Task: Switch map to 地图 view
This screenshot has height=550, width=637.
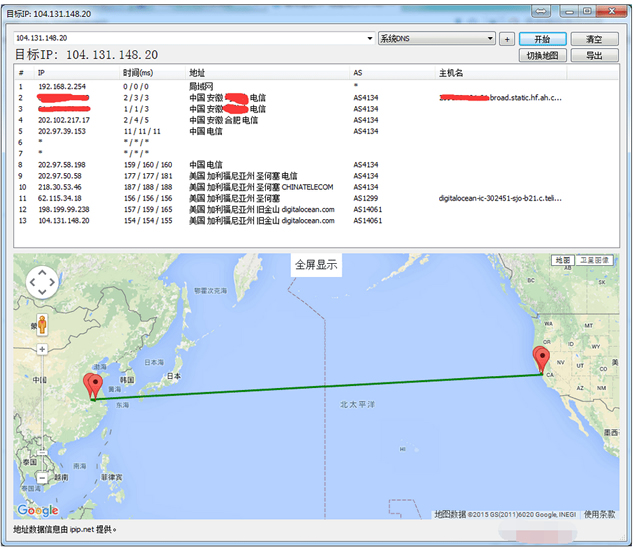Action: 563,260
